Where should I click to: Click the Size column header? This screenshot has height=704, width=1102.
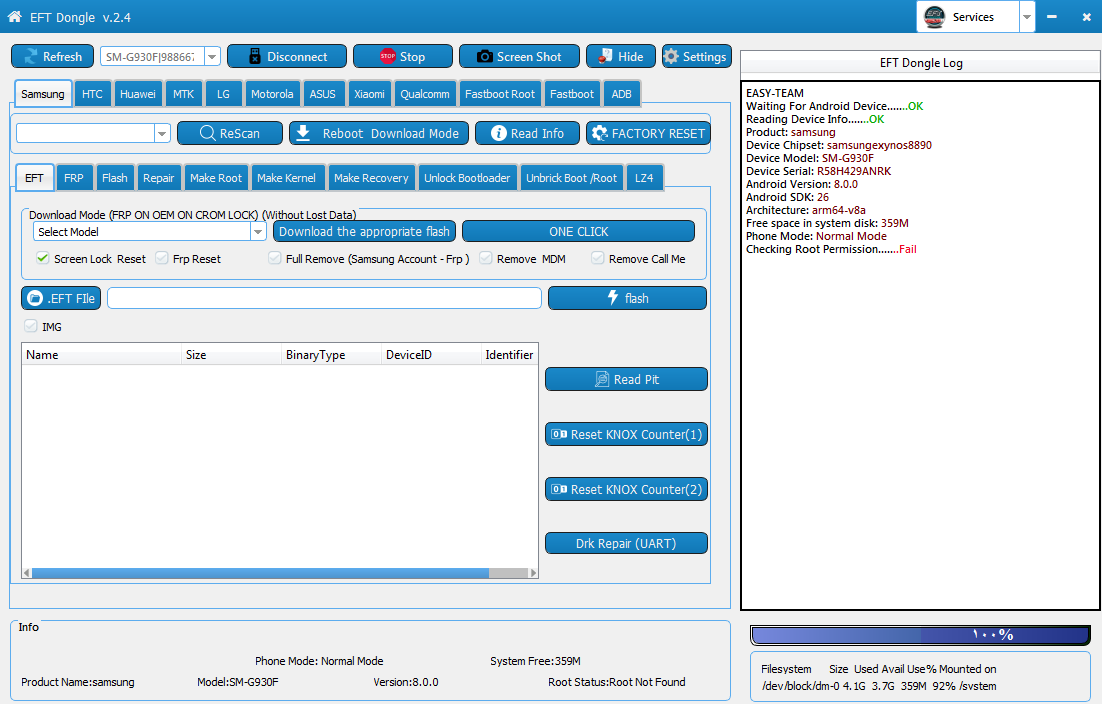pos(231,355)
